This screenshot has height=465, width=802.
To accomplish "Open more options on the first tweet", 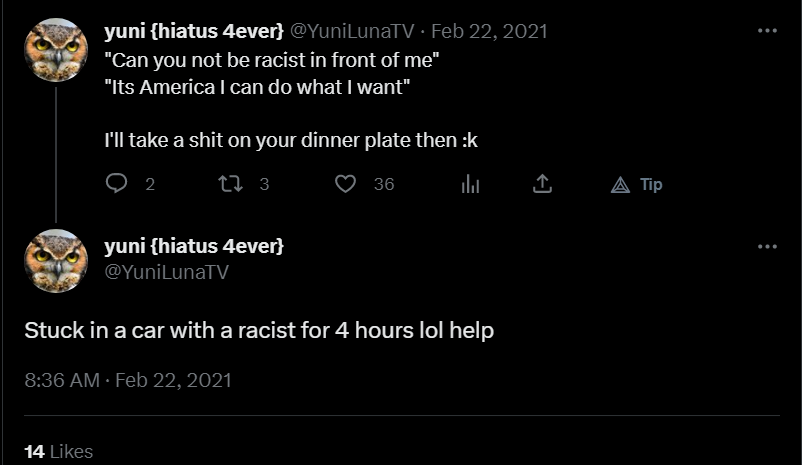I will [x=767, y=31].
